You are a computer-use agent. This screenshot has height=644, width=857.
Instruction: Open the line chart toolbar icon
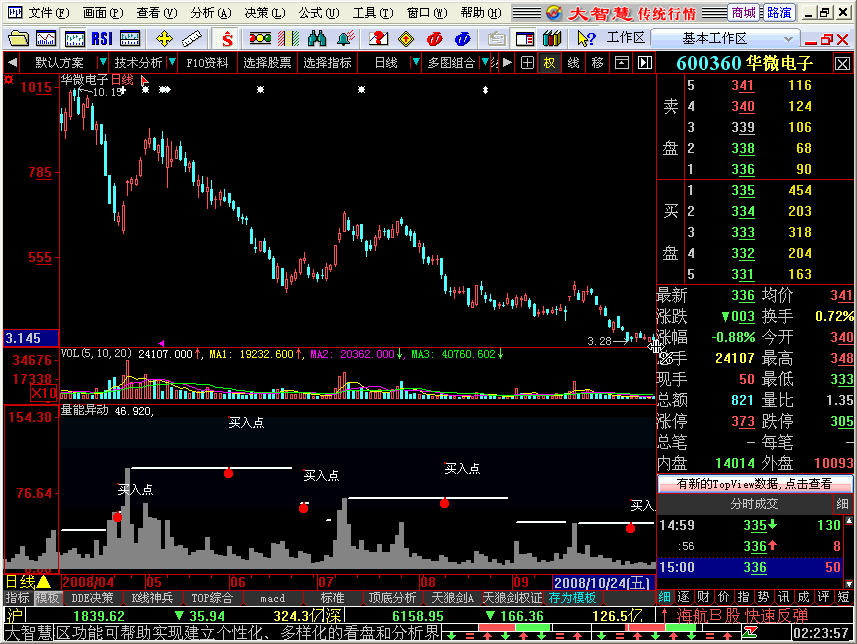pos(46,39)
